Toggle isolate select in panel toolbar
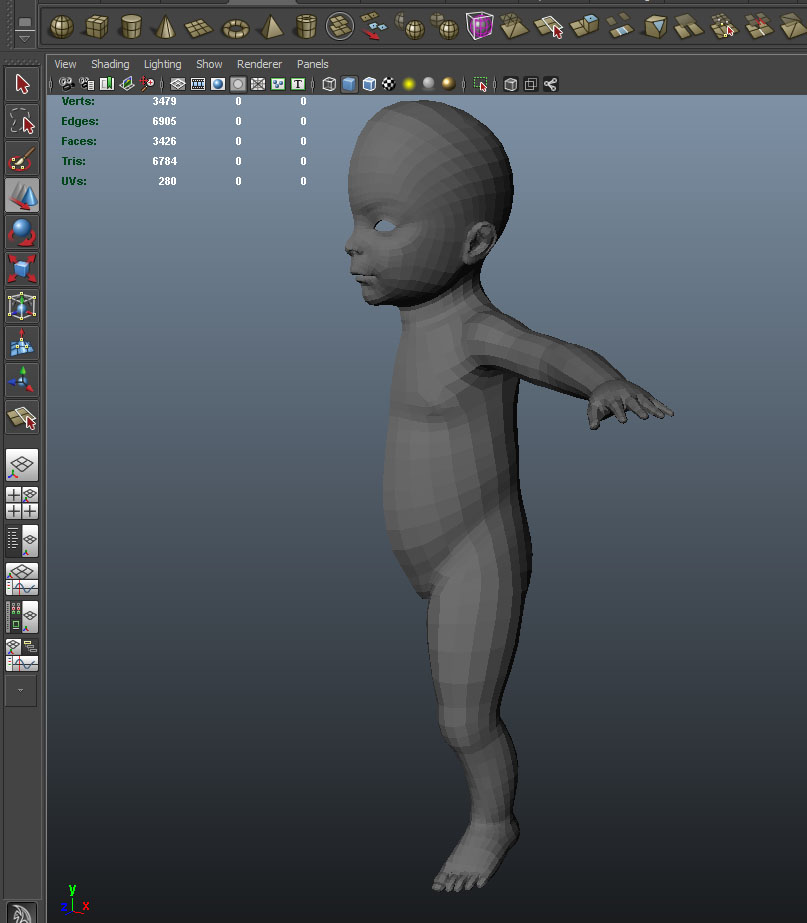 point(481,84)
